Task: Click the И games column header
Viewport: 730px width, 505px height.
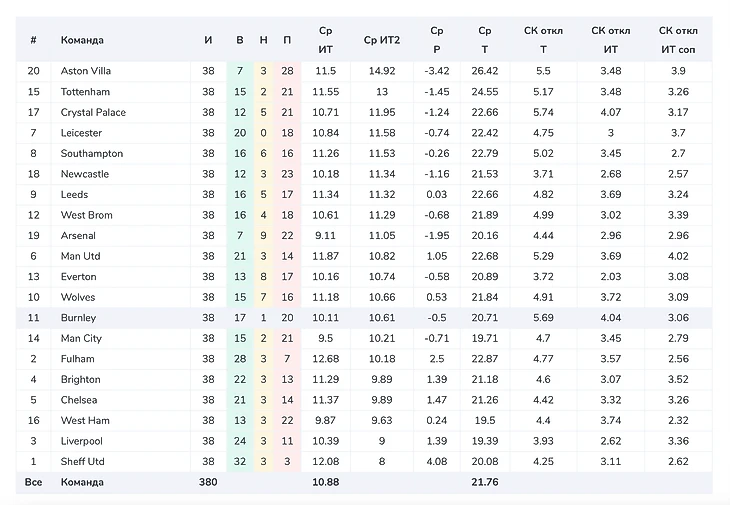Action: coord(208,40)
